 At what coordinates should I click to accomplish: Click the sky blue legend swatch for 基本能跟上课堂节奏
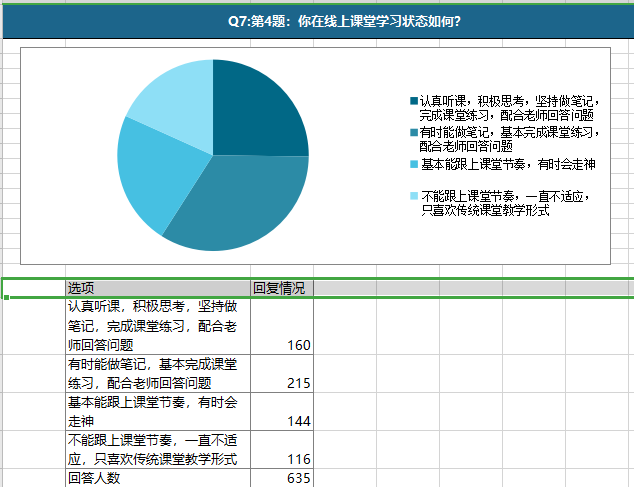[414, 164]
